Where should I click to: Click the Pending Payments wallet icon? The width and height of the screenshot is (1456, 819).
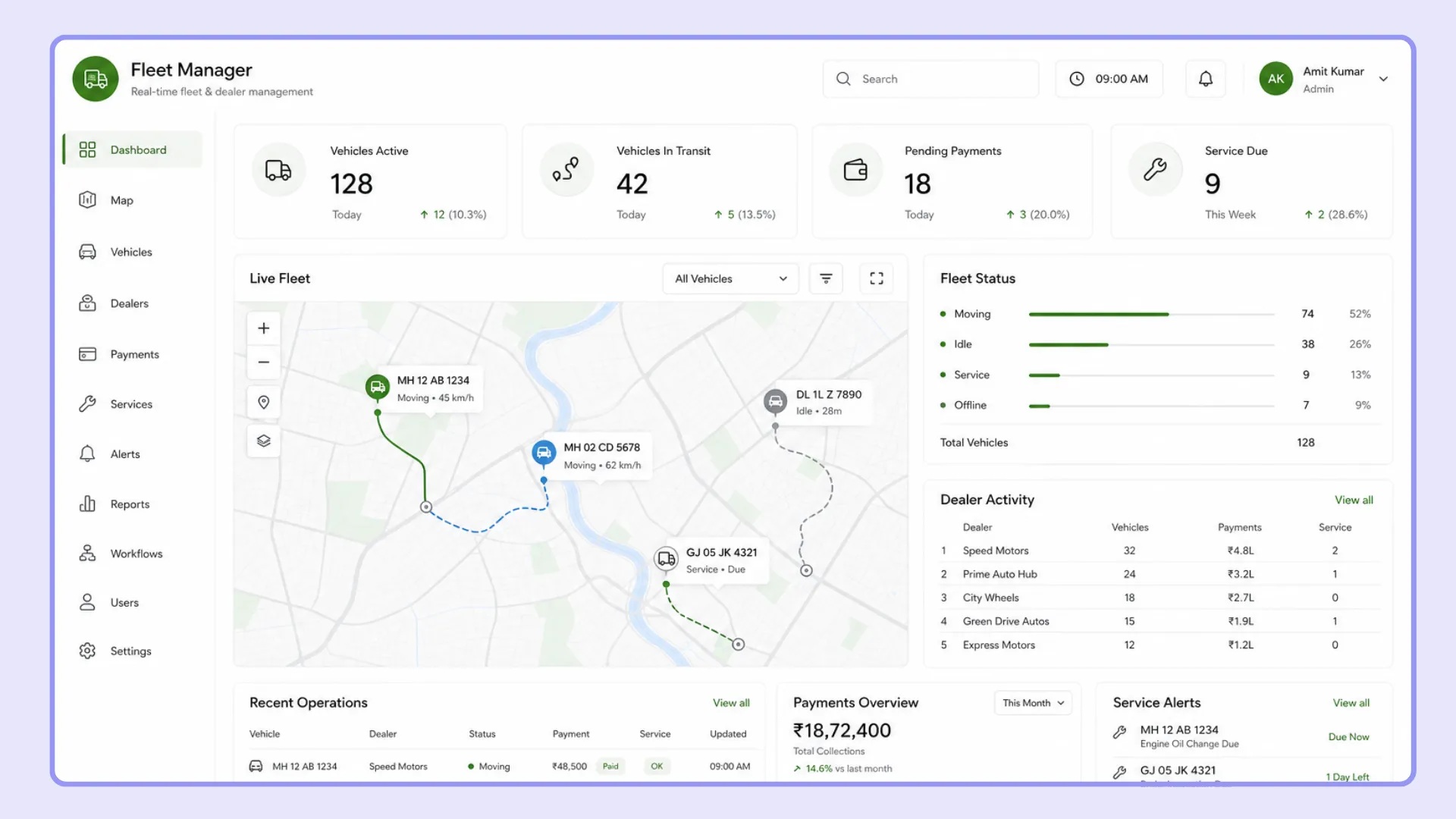(x=855, y=170)
